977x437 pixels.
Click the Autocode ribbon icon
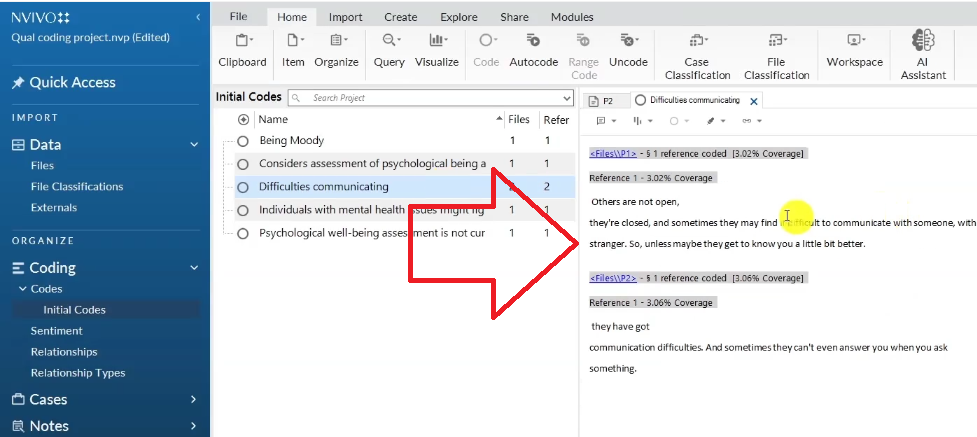point(533,48)
